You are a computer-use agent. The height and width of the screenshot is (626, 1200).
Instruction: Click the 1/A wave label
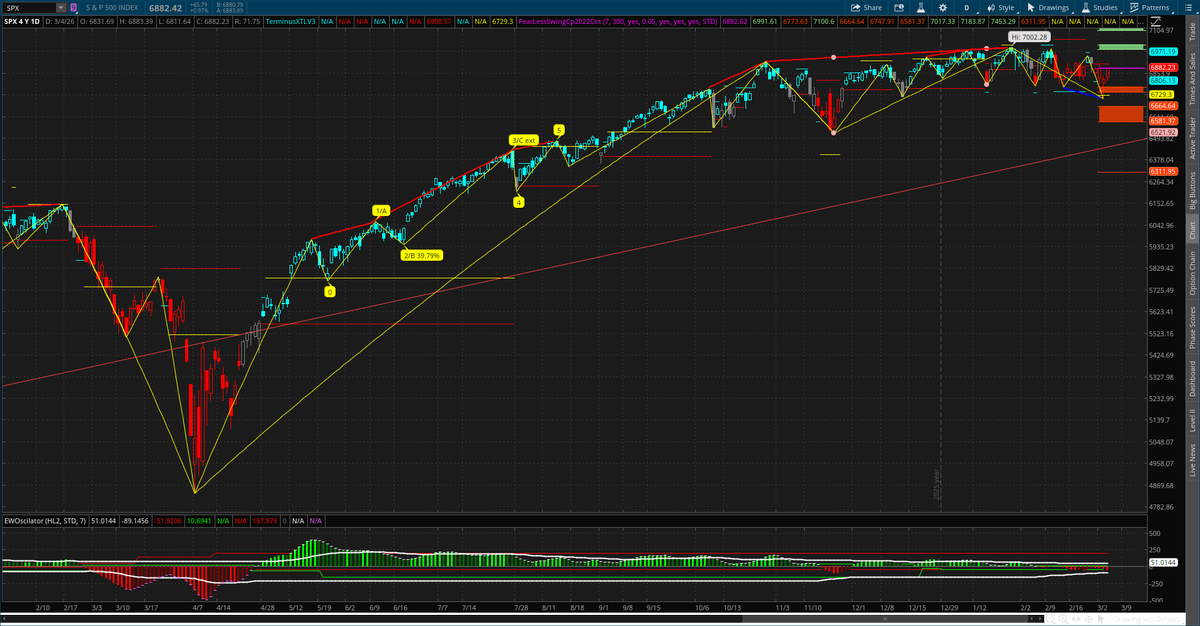[x=380, y=211]
